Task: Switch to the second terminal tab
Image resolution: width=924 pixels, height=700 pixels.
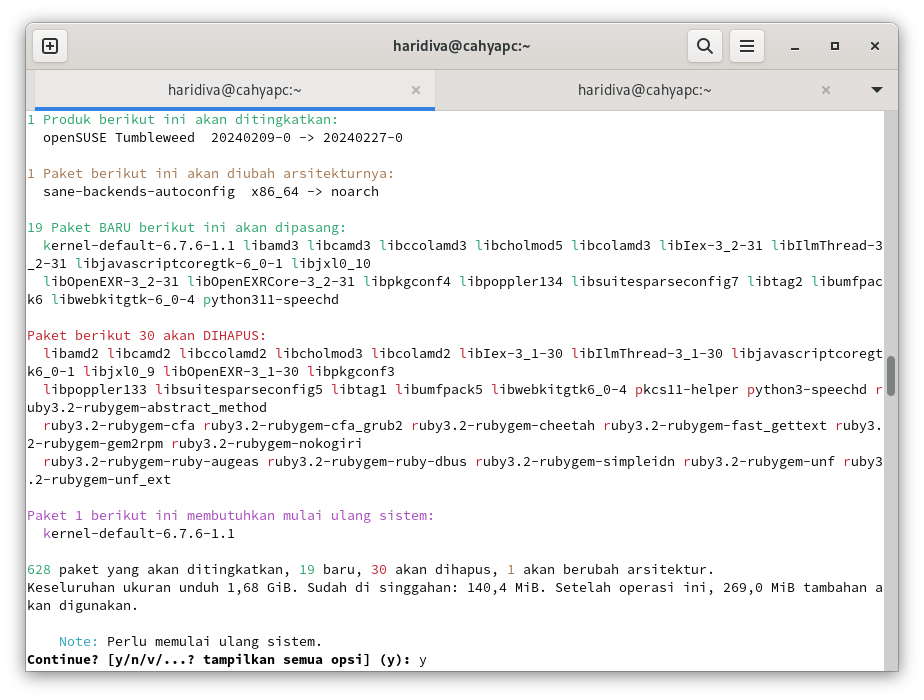Action: point(645,90)
